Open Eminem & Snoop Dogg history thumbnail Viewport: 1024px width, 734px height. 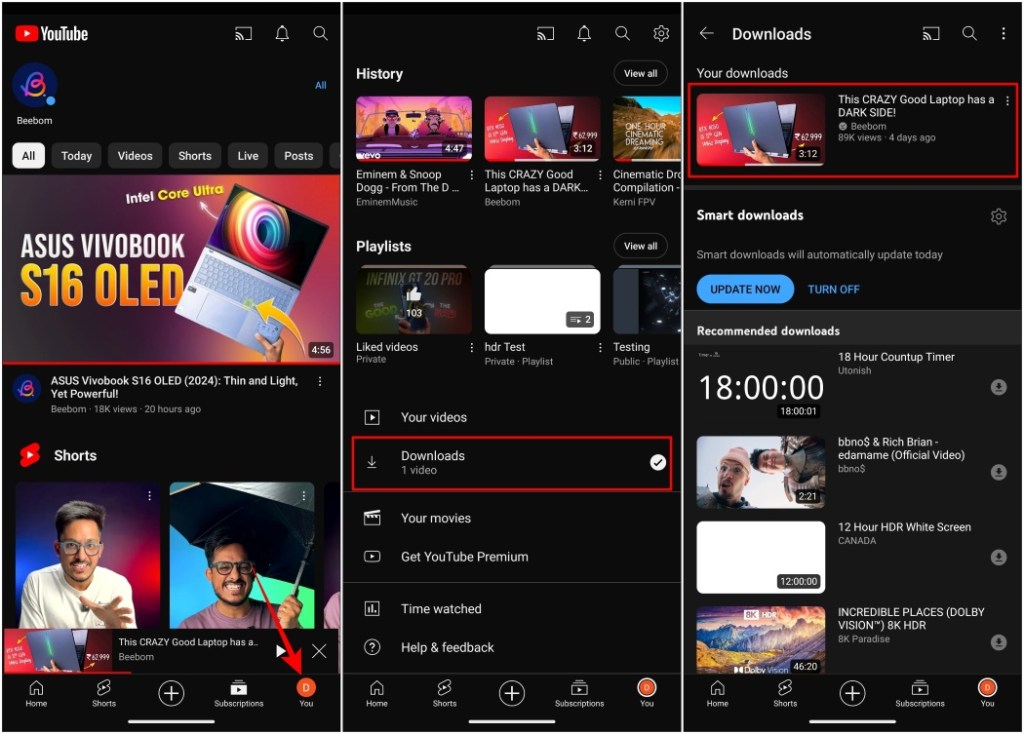click(x=414, y=128)
